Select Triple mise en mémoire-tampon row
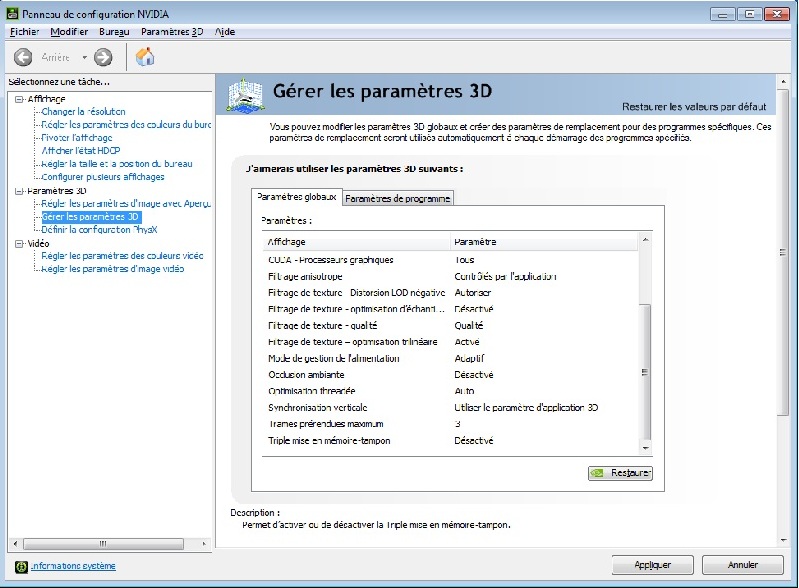Viewport: 799px width, 588px height. (450, 440)
